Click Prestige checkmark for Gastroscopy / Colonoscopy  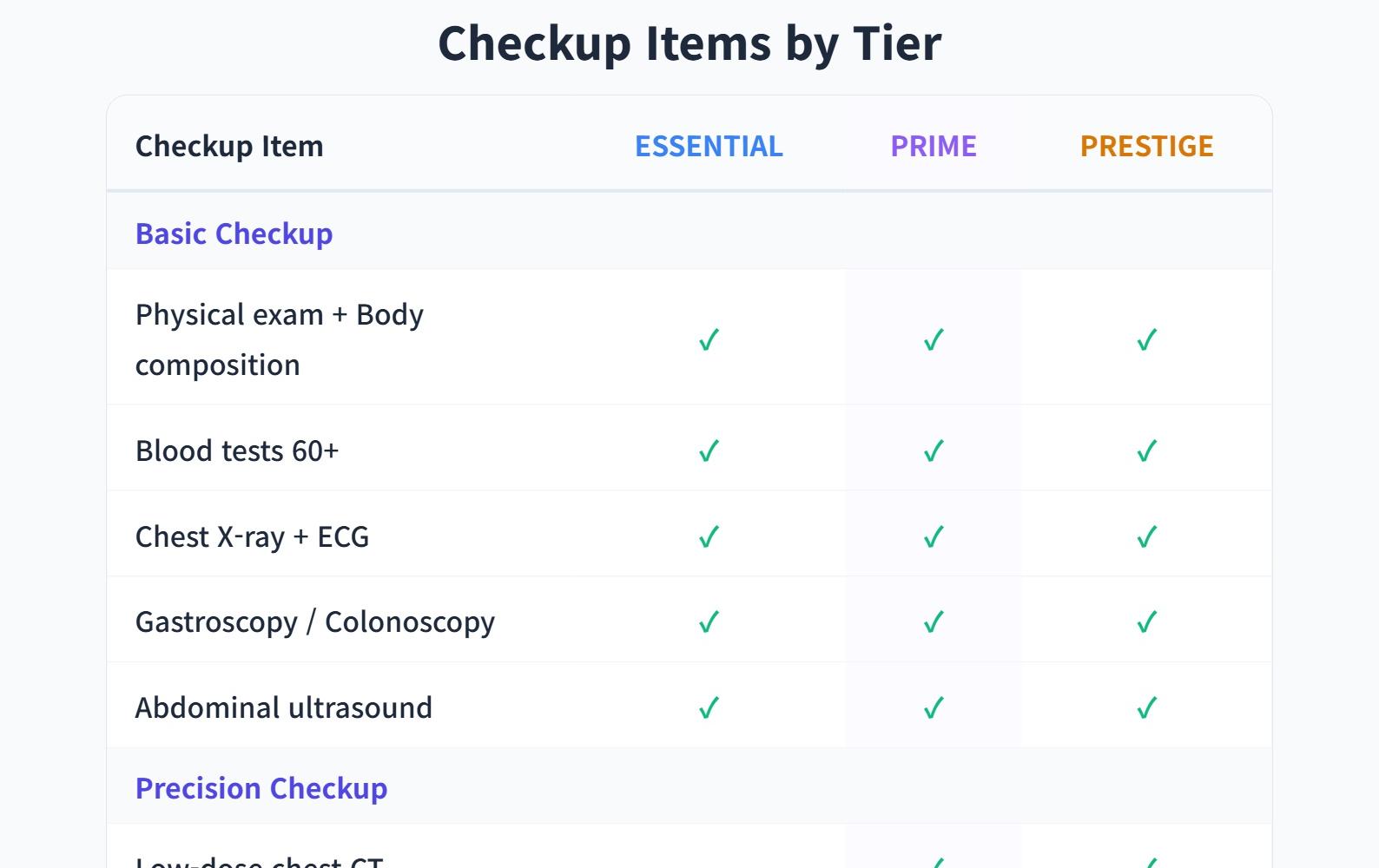[1146, 621]
